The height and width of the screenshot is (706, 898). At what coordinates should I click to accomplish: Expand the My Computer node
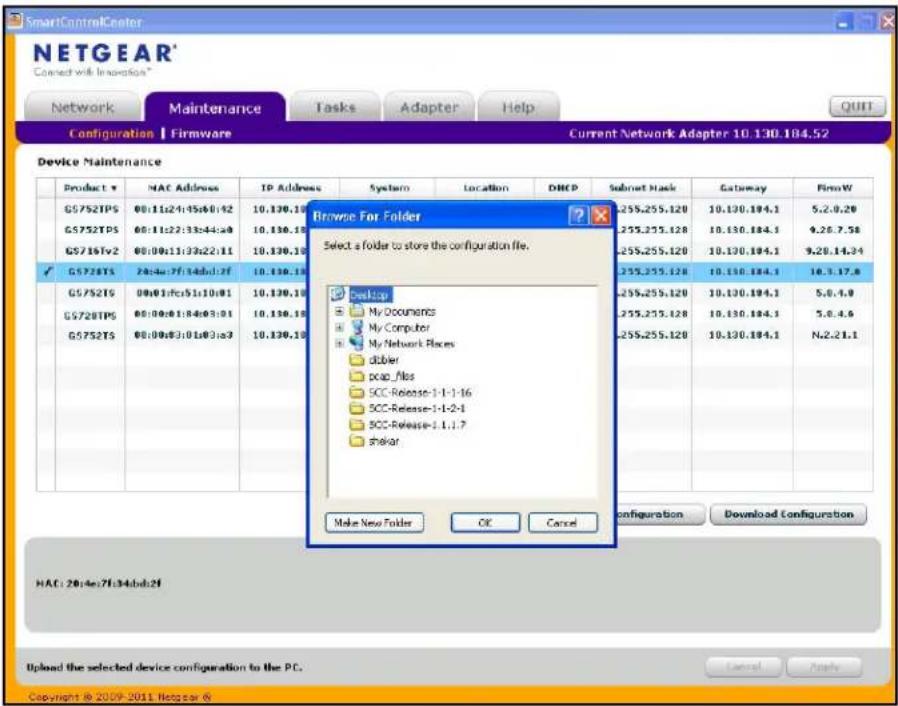(x=339, y=328)
